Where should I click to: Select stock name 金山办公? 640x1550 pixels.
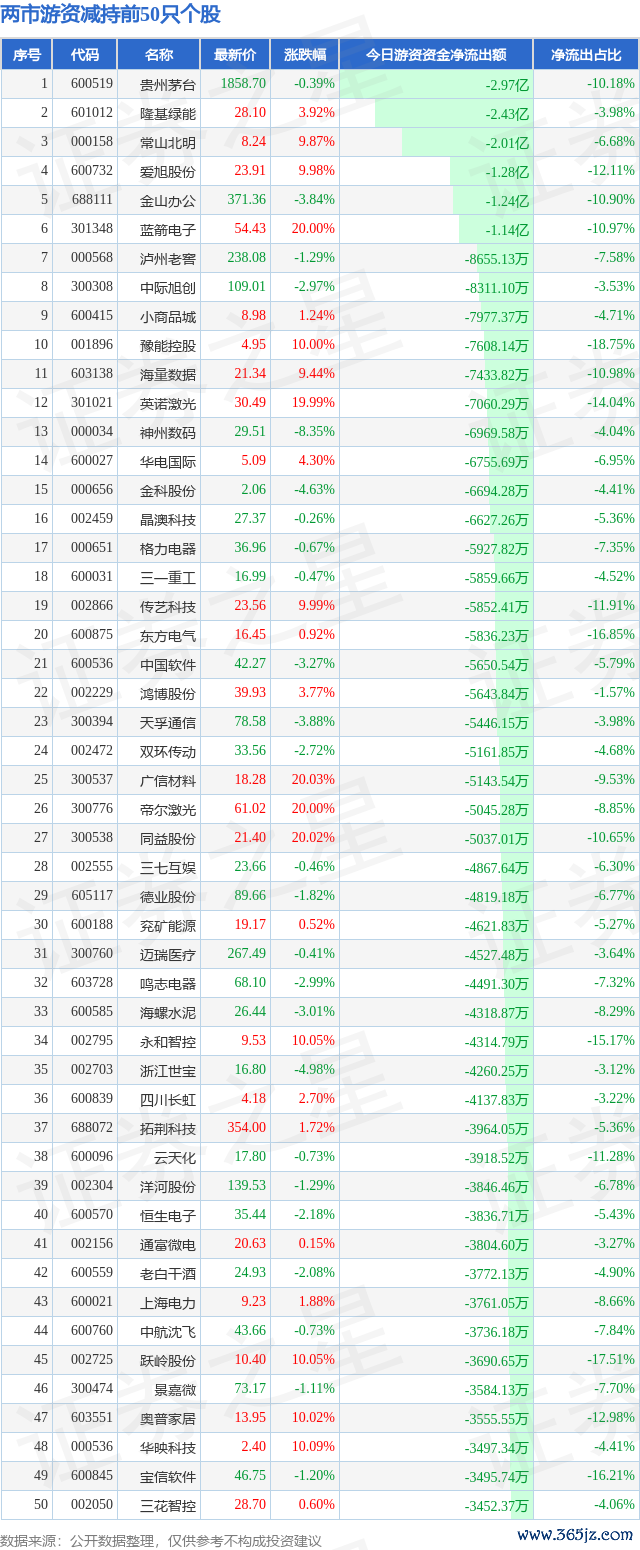coord(168,200)
